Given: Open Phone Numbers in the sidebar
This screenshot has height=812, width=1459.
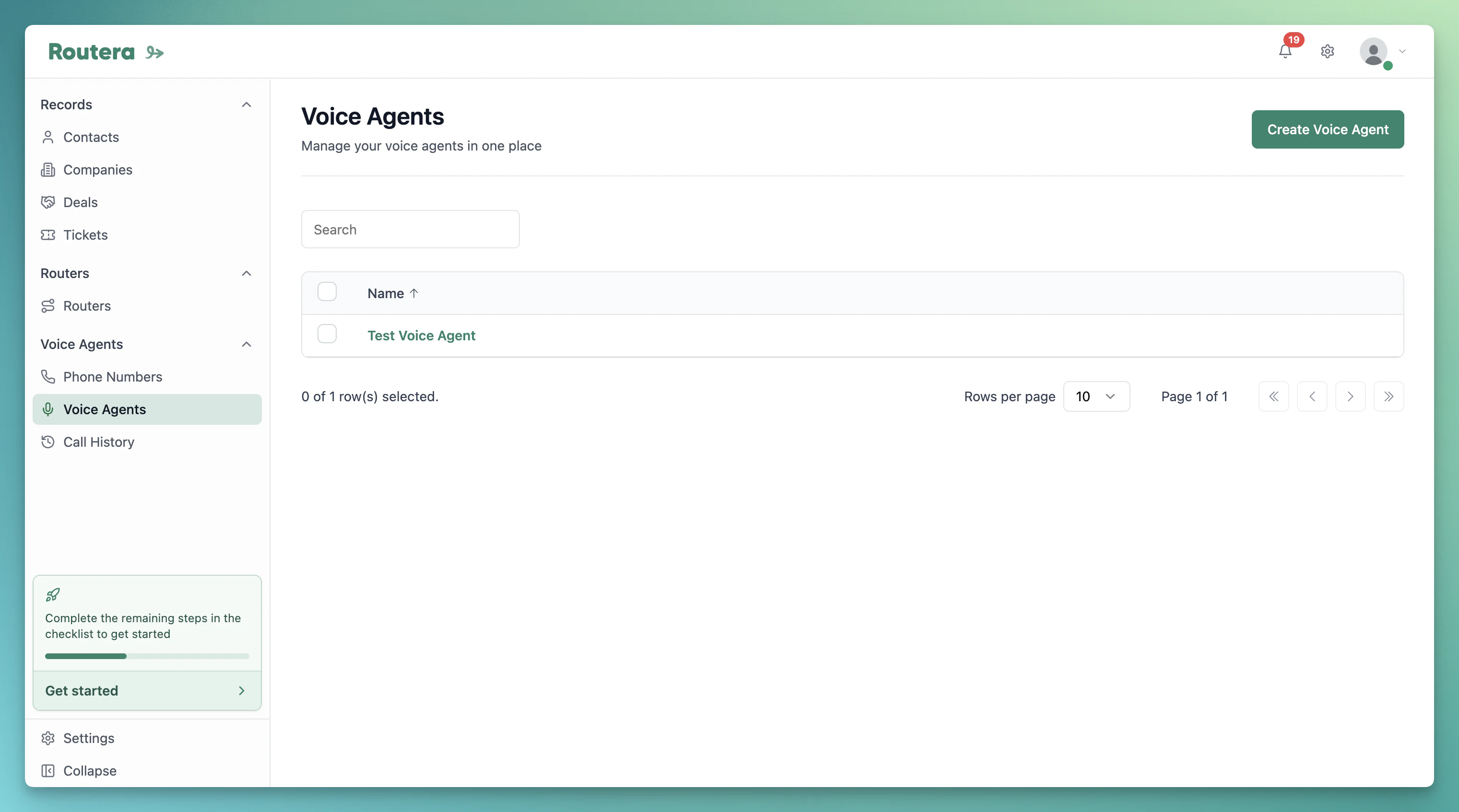Looking at the screenshot, I should tap(147, 377).
